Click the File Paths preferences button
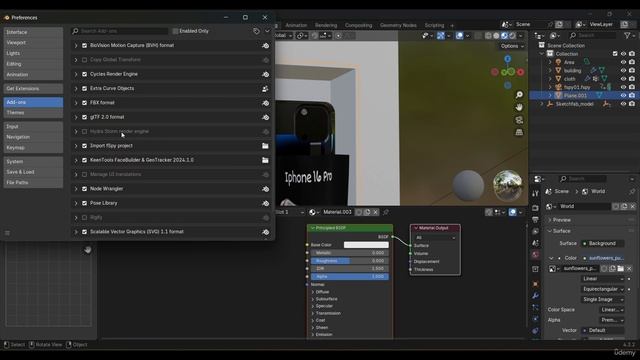Viewport: 640px width, 360px height. coord(33,183)
